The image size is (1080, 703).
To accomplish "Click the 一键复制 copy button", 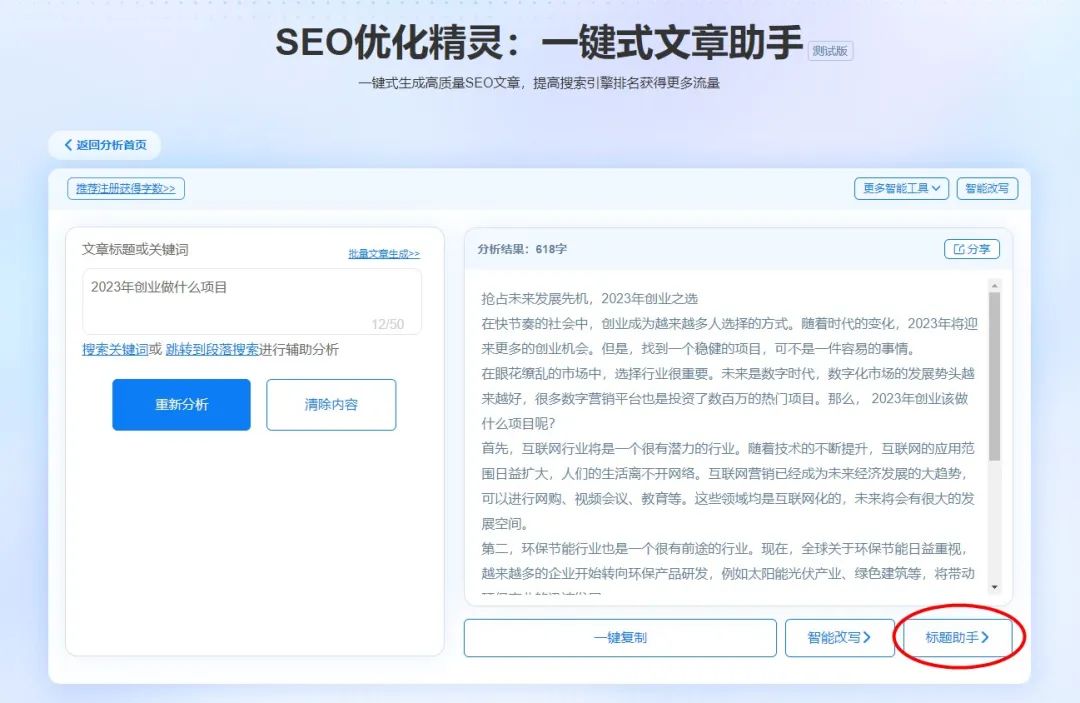I will tap(620, 637).
